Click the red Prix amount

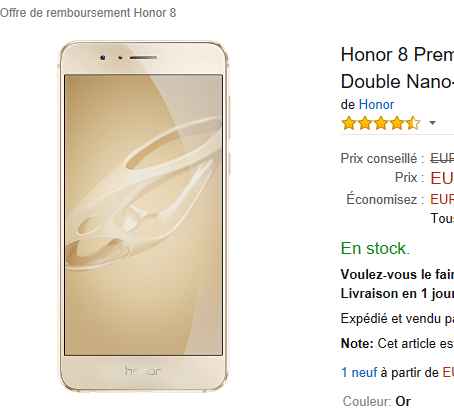[442, 178]
